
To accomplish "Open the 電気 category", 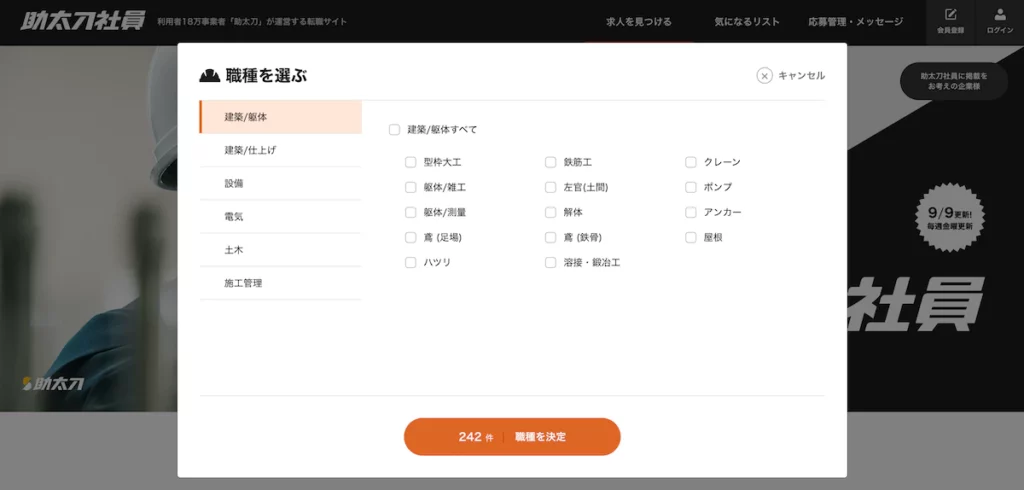I will 280,217.
